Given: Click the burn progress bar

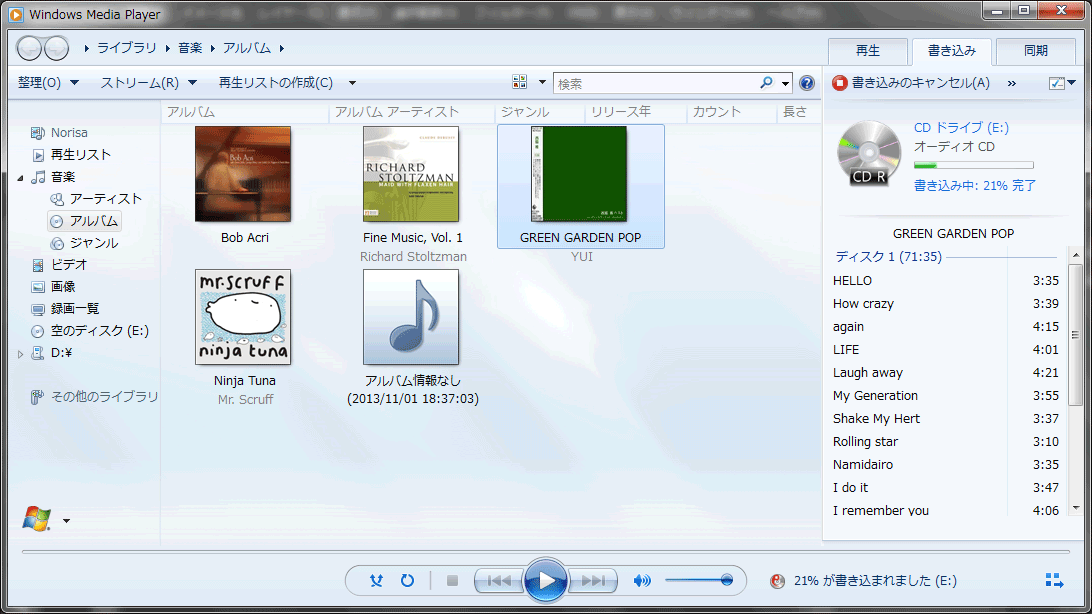Looking at the screenshot, I should tap(974, 165).
